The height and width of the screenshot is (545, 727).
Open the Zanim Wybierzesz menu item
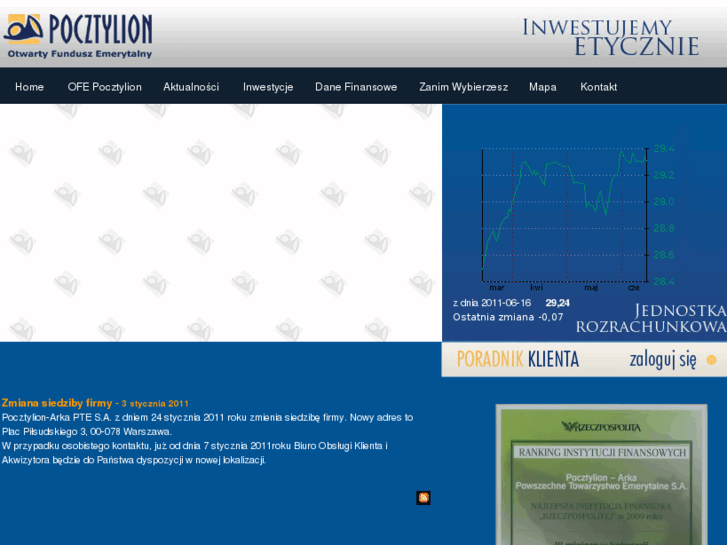pyautogui.click(x=464, y=87)
